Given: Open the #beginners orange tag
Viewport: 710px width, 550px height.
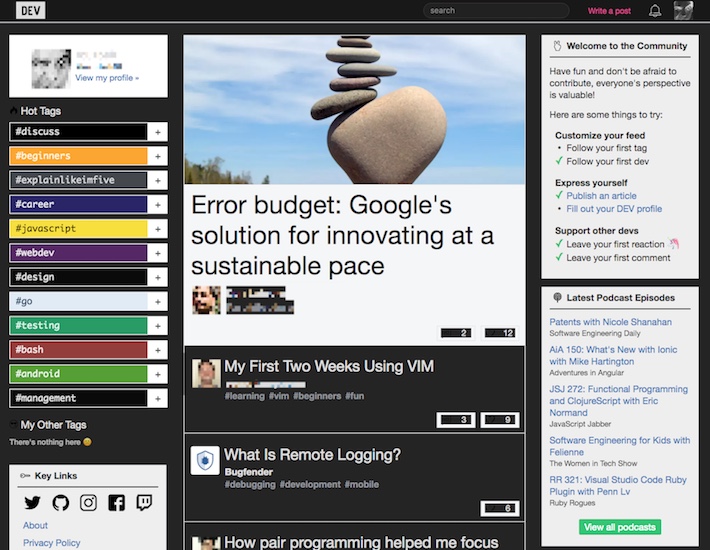Looking at the screenshot, I should click(78, 156).
